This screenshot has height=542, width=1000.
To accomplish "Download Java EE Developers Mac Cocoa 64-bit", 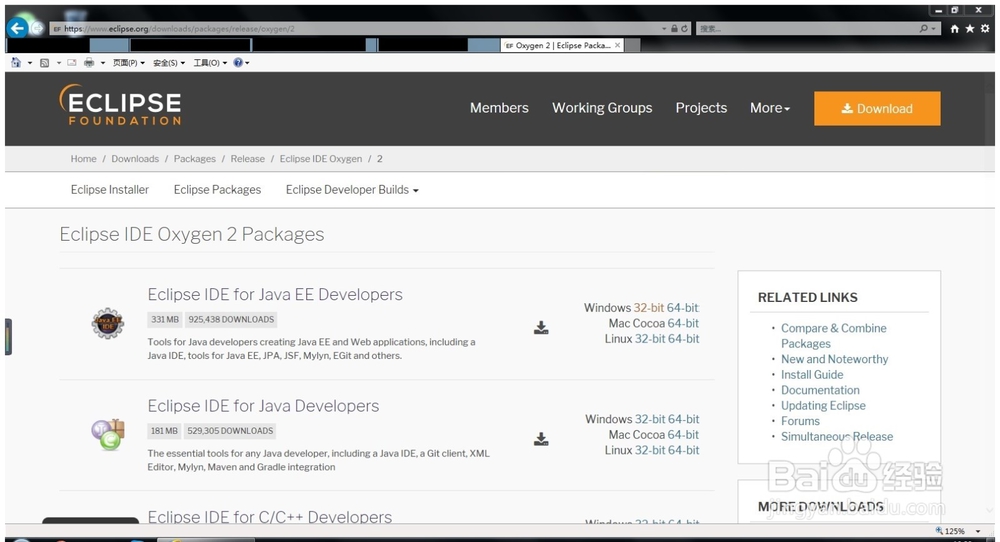I will (683, 323).
